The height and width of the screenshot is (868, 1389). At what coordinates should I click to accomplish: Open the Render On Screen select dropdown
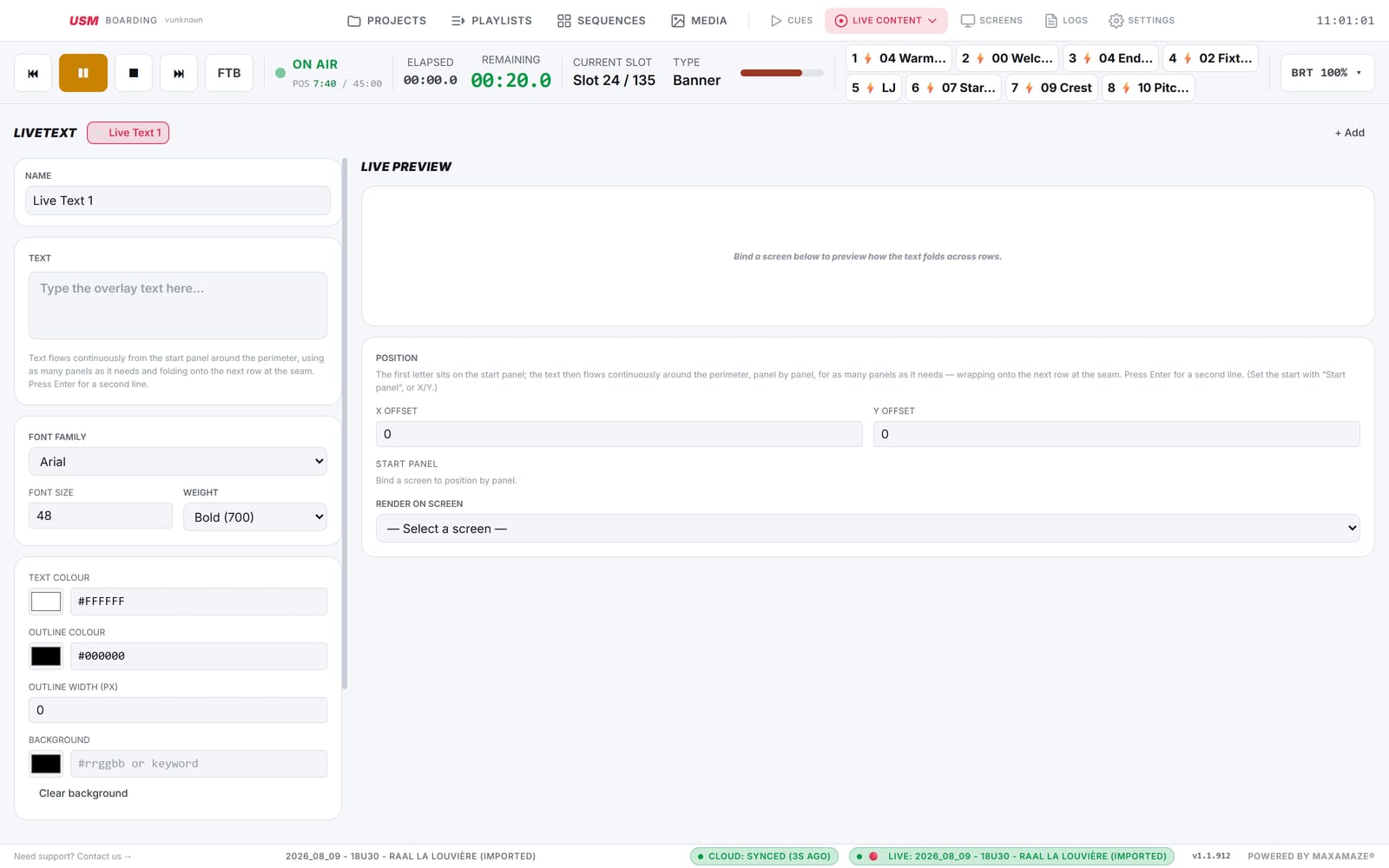(x=868, y=529)
